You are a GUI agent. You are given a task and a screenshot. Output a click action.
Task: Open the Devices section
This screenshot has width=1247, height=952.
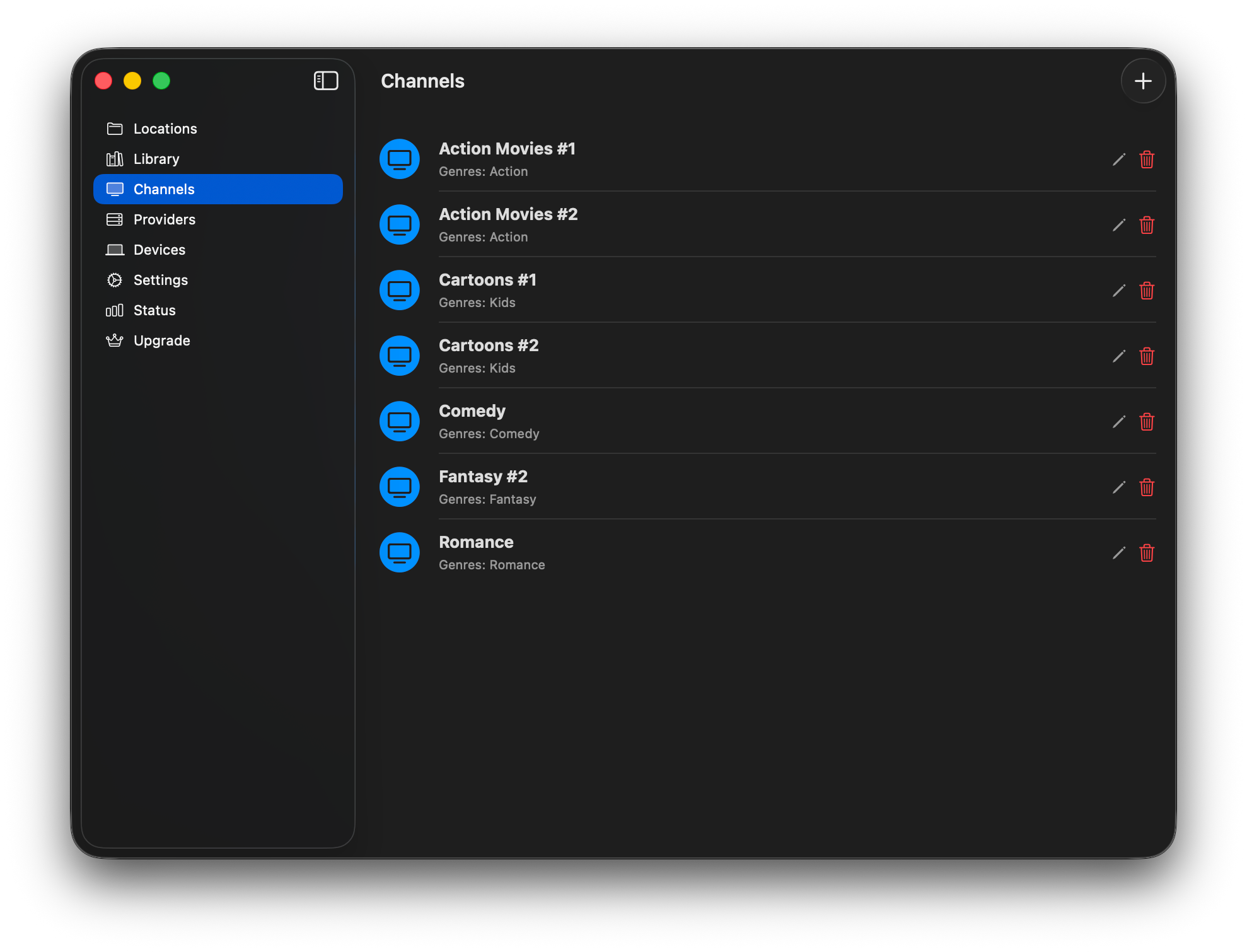[x=159, y=250]
